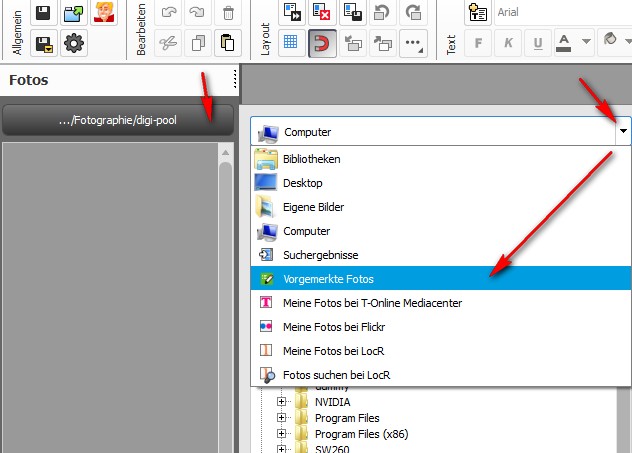Click the Fotos panel dotted grip handle
Viewport: 632px width, 453px height.
coord(235,79)
